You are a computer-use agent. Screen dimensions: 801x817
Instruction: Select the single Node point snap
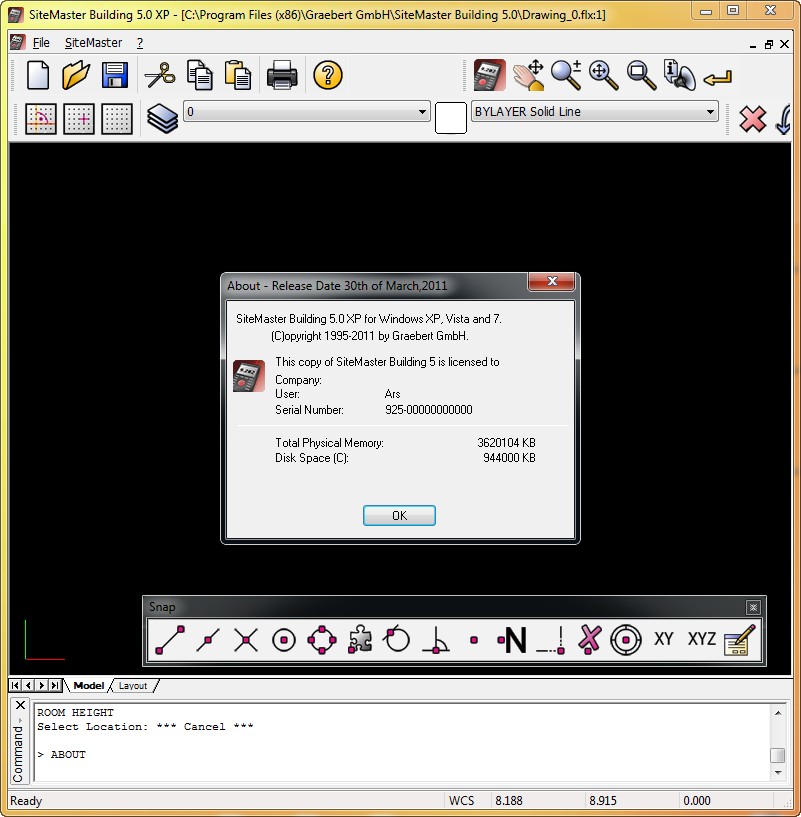point(474,640)
